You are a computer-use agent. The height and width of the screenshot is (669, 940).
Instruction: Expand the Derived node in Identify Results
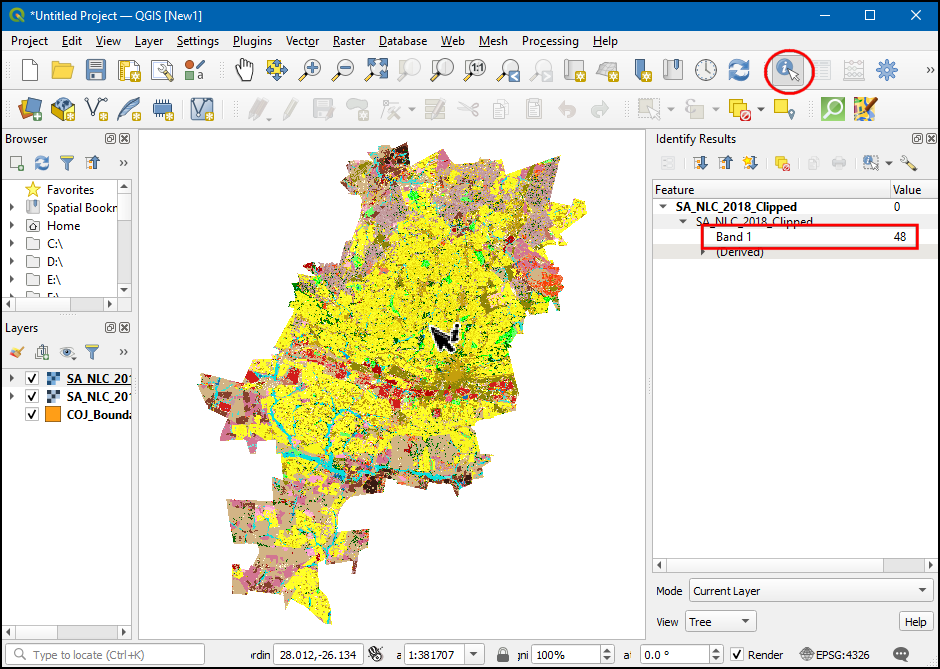[x=704, y=253]
